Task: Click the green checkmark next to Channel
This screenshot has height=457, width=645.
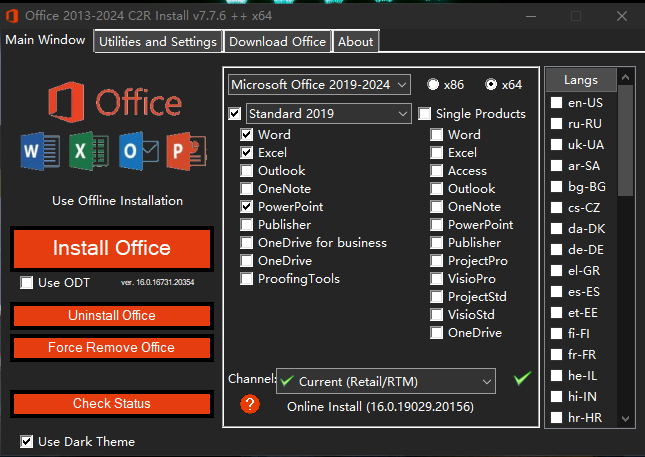Action: point(520,379)
